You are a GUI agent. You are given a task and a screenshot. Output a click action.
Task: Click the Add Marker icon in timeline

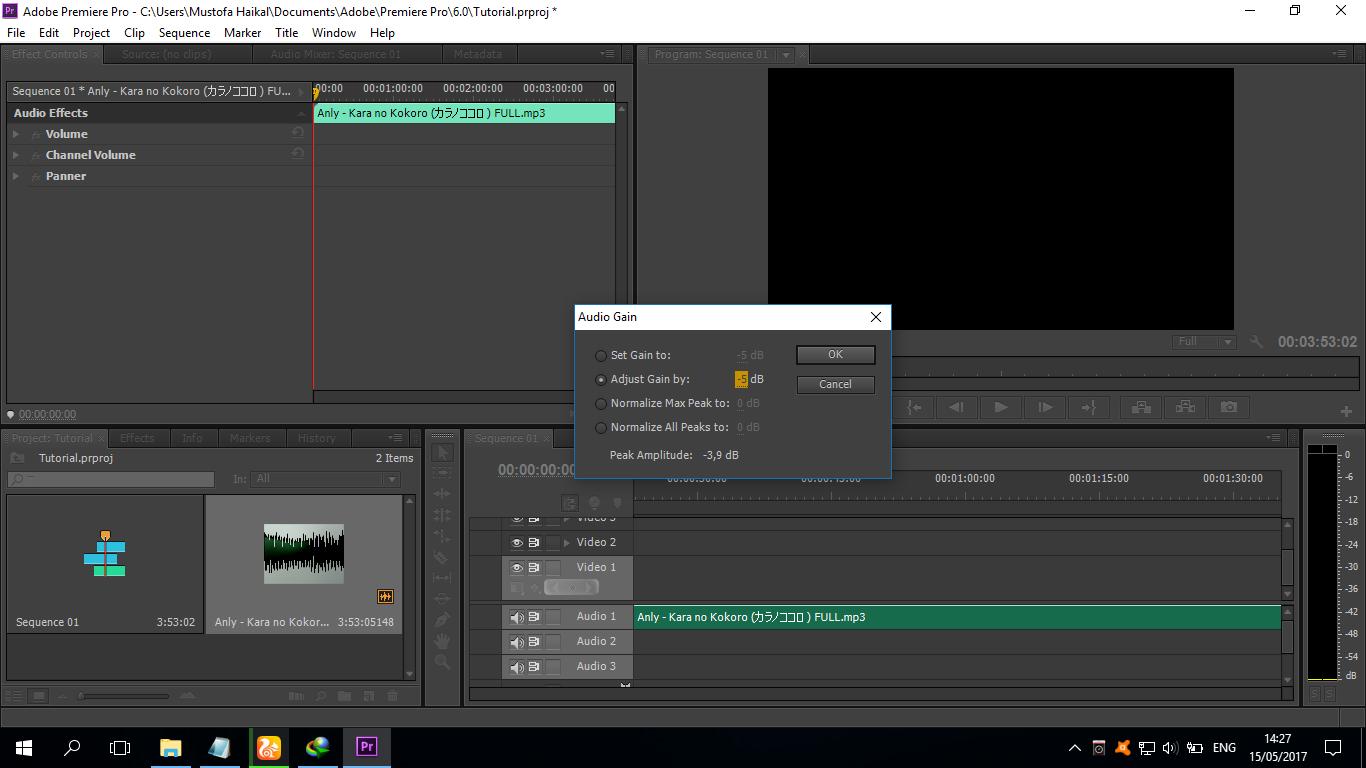point(617,503)
